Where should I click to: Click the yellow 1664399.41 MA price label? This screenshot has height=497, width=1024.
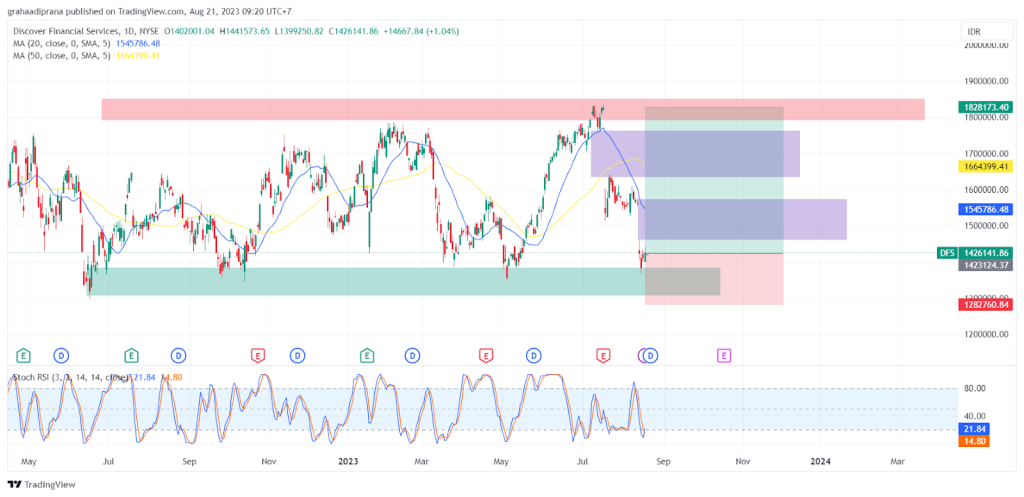[984, 167]
